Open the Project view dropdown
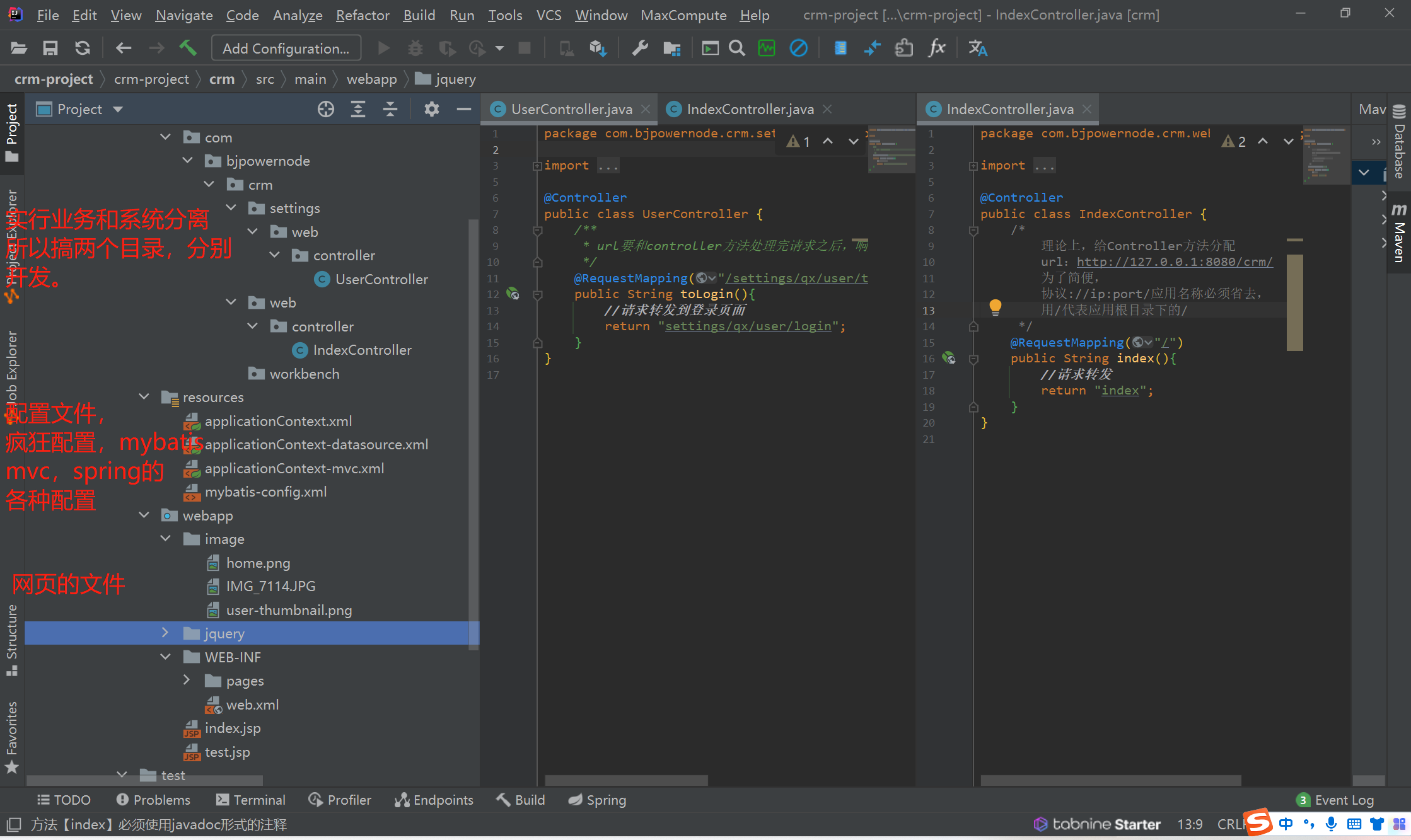 pyautogui.click(x=118, y=109)
